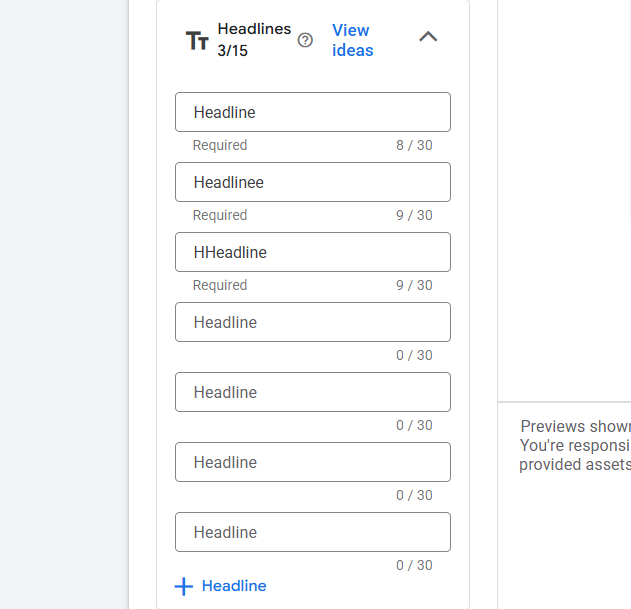Click the "8 / 30" character counter
Viewport: 631px width, 609px height.
click(414, 145)
